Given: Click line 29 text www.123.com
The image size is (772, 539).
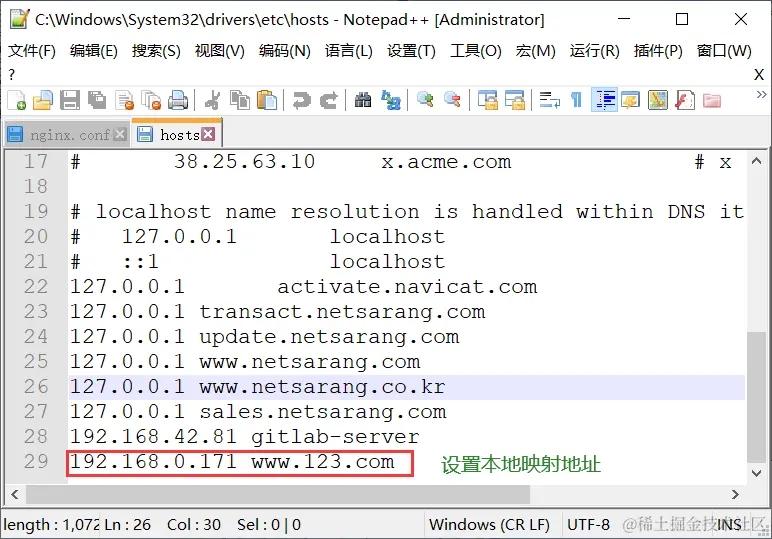Looking at the screenshot, I should pos(323,462).
